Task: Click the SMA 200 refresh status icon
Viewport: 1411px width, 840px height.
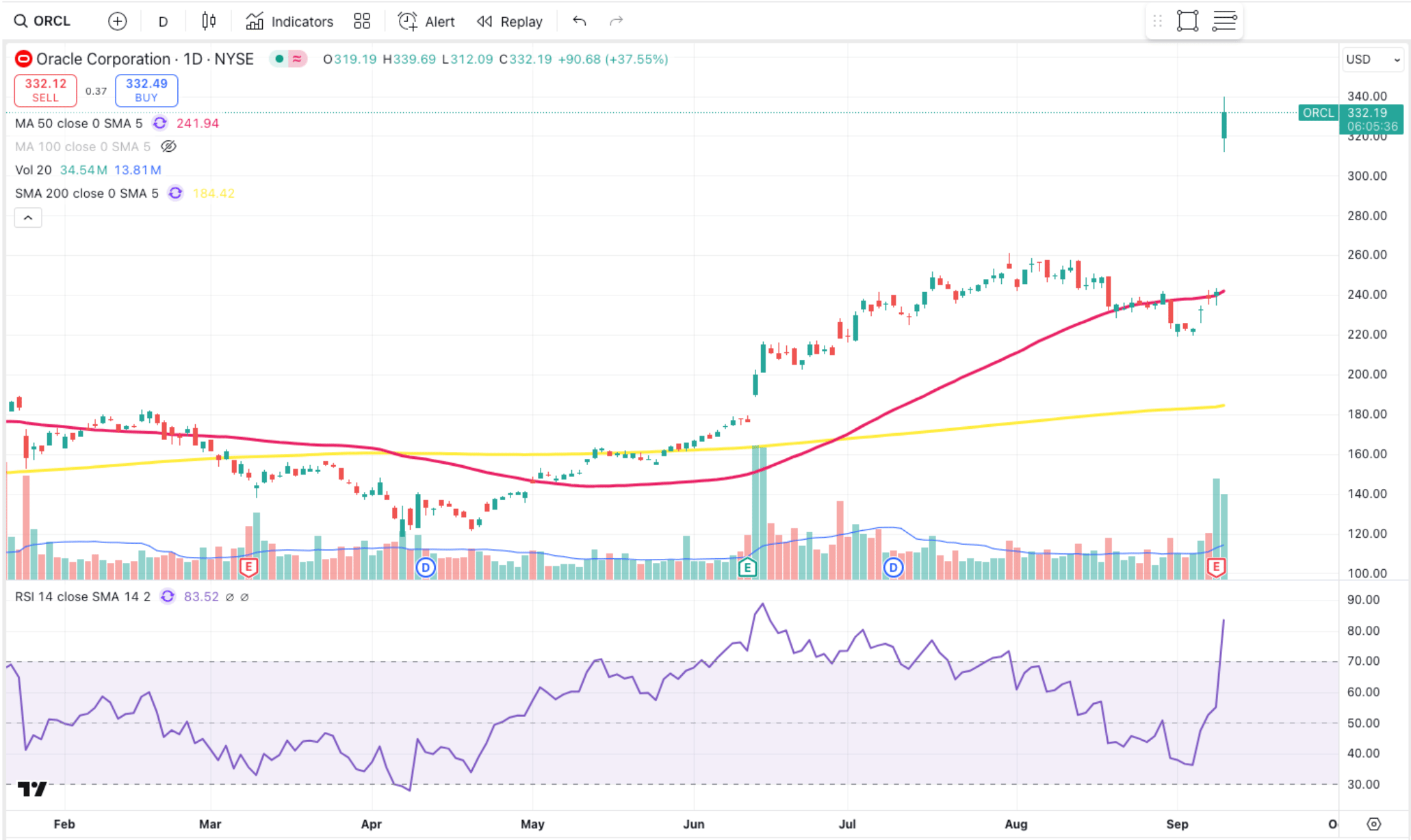Action: click(175, 193)
